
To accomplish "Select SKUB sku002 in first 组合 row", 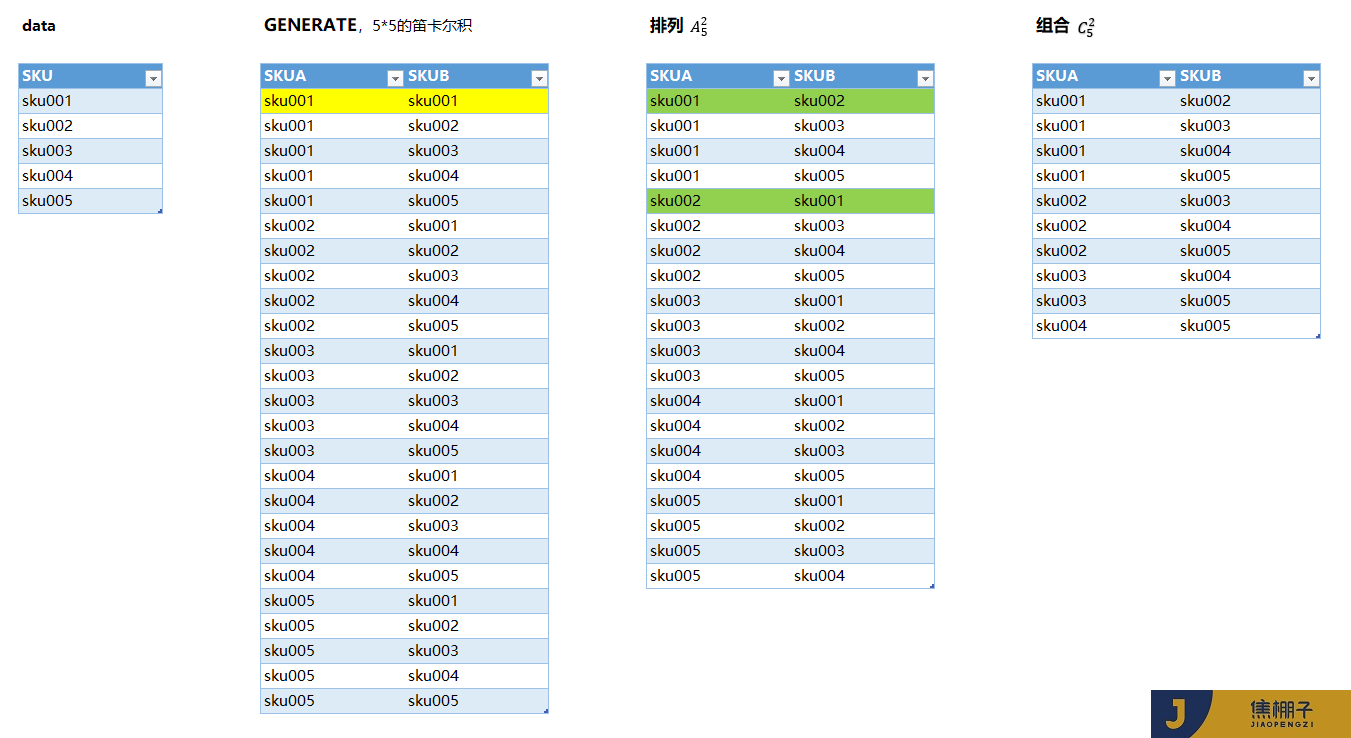I will coord(1248,101).
